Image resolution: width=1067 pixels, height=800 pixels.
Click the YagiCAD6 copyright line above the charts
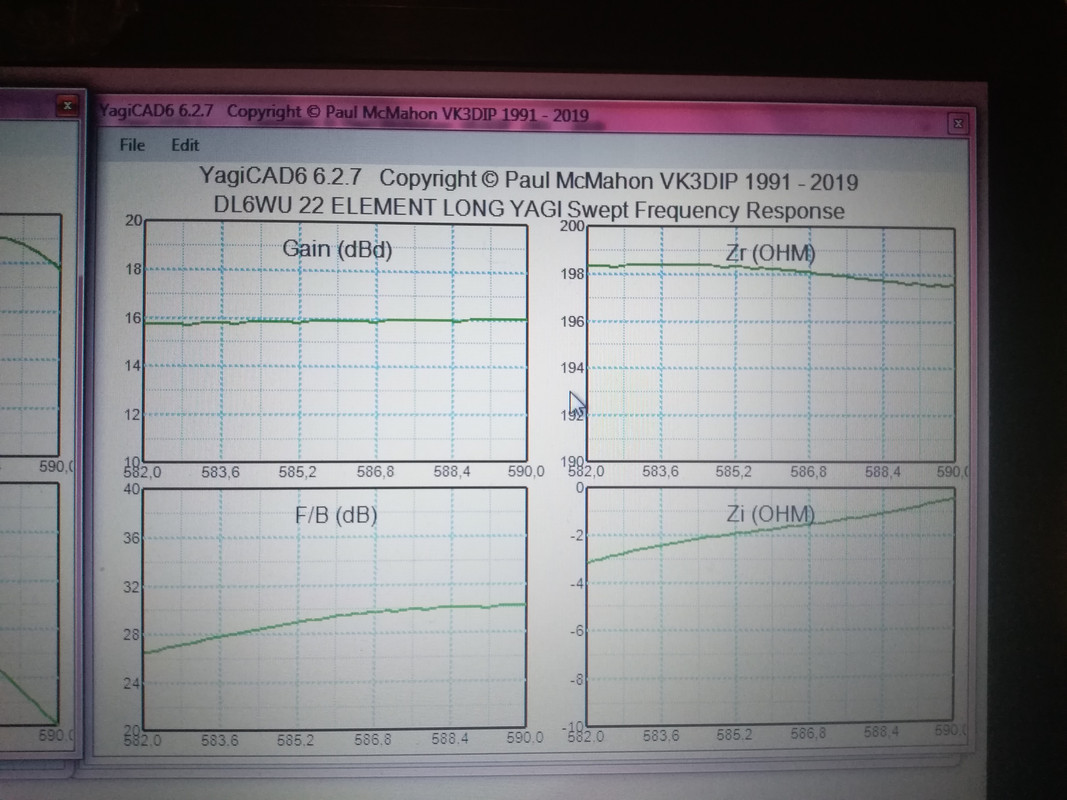pyautogui.click(x=528, y=180)
